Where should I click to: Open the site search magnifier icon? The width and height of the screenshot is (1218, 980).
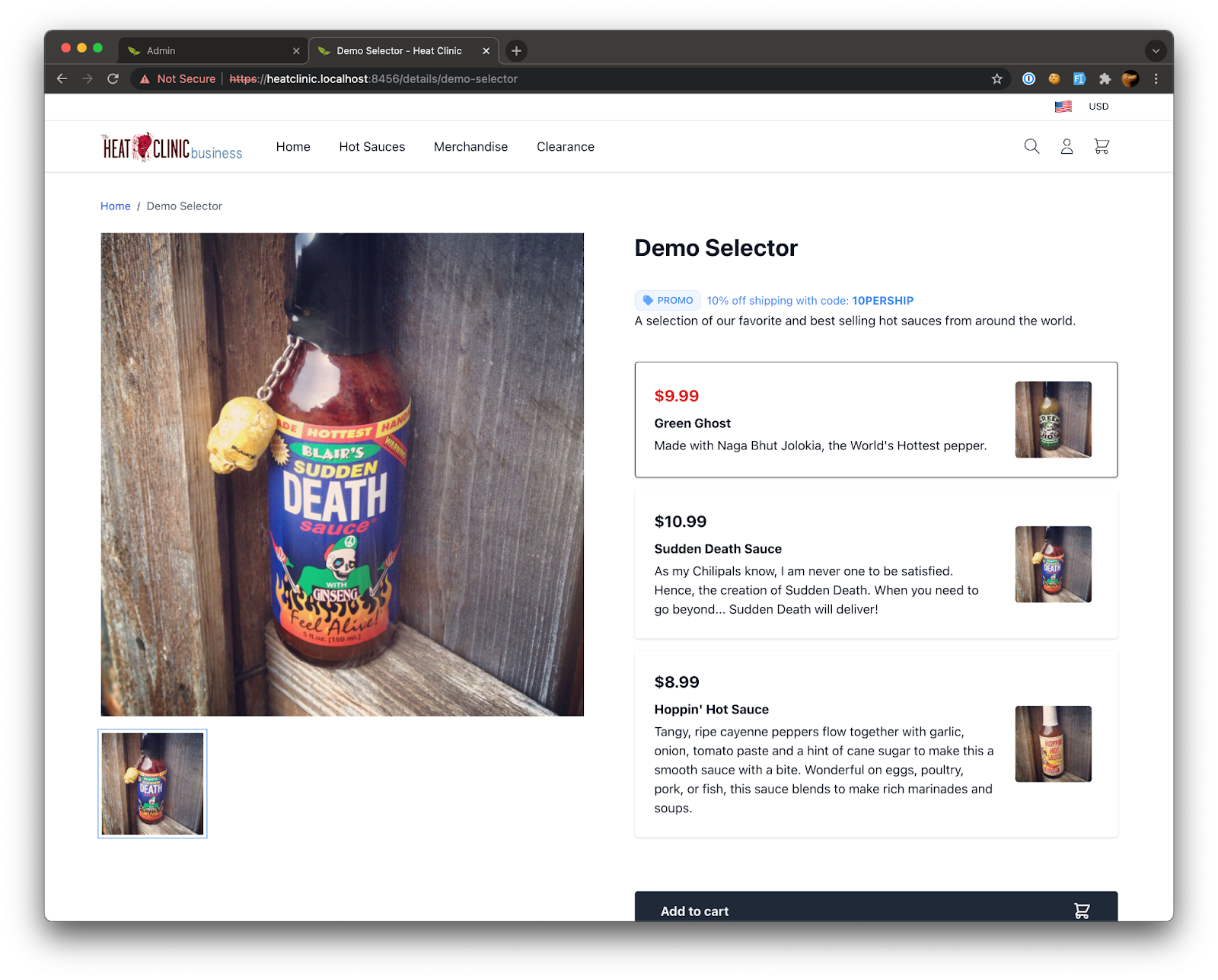point(1031,146)
